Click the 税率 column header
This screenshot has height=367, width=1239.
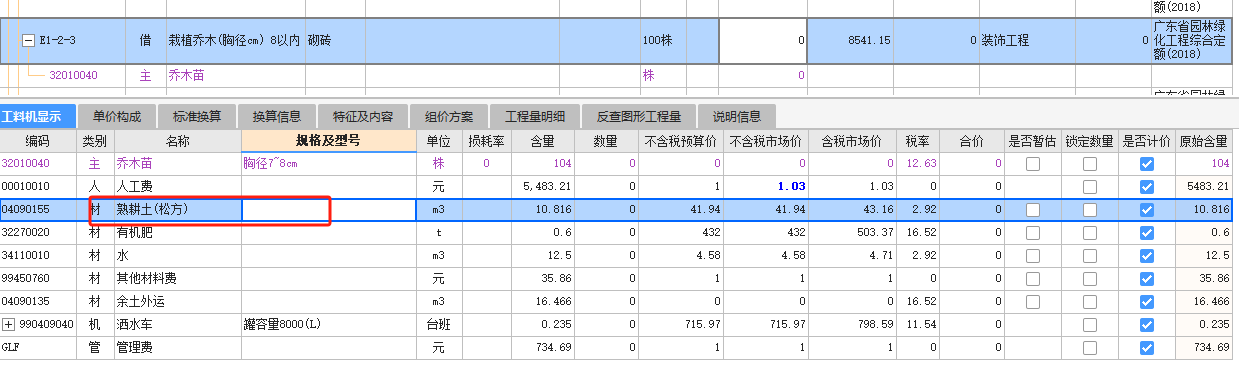click(917, 141)
